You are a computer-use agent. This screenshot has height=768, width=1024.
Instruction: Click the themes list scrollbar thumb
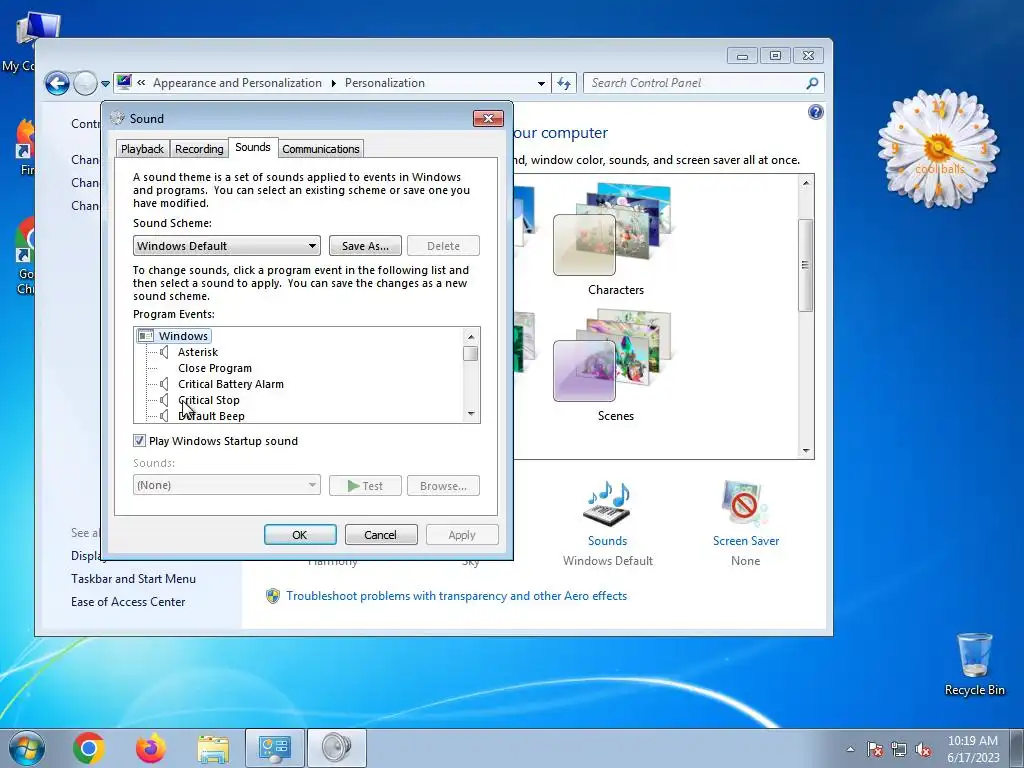click(x=806, y=264)
